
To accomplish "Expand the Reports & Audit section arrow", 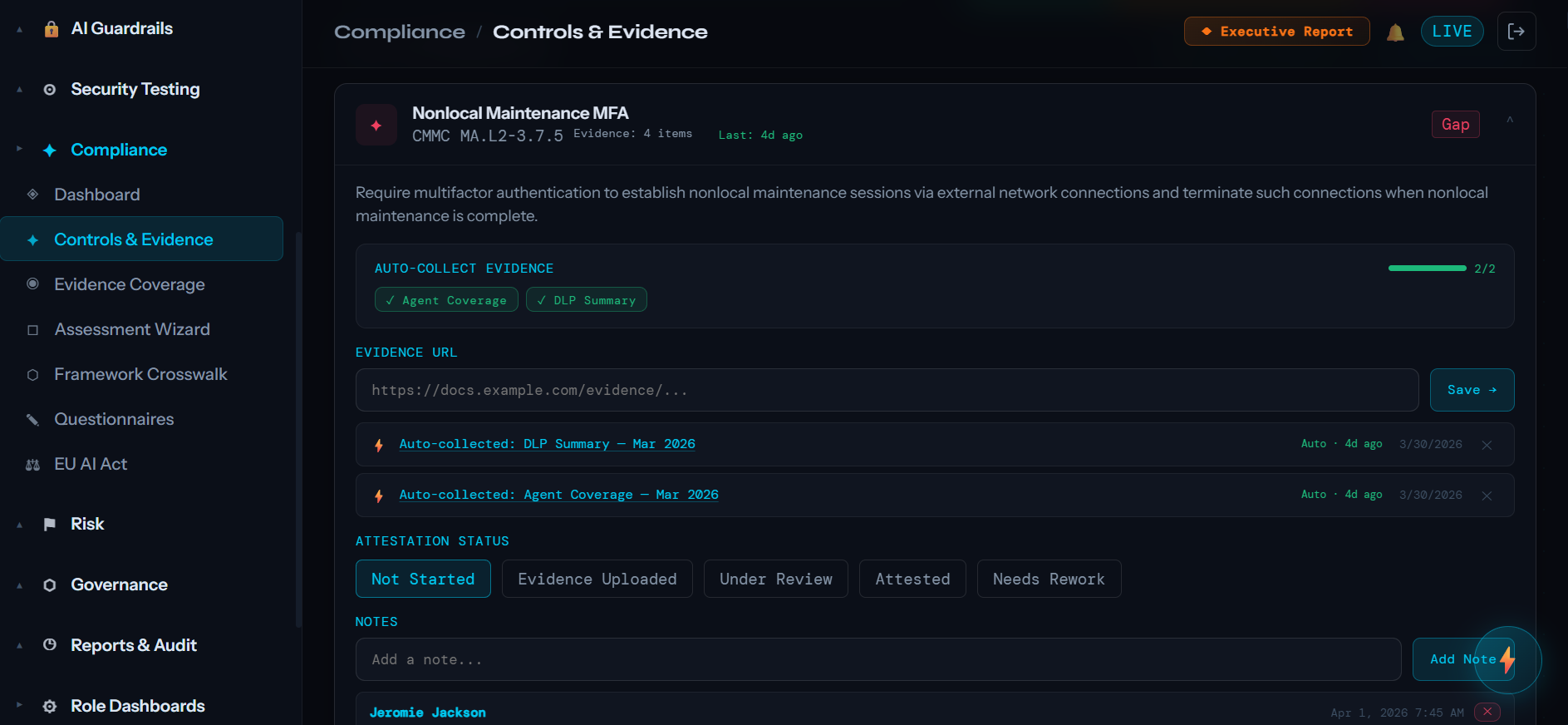I will pos(20,645).
